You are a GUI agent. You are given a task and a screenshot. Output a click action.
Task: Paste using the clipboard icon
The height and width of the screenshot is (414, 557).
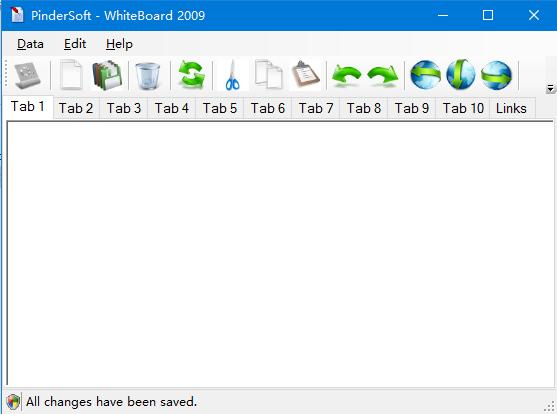point(305,74)
